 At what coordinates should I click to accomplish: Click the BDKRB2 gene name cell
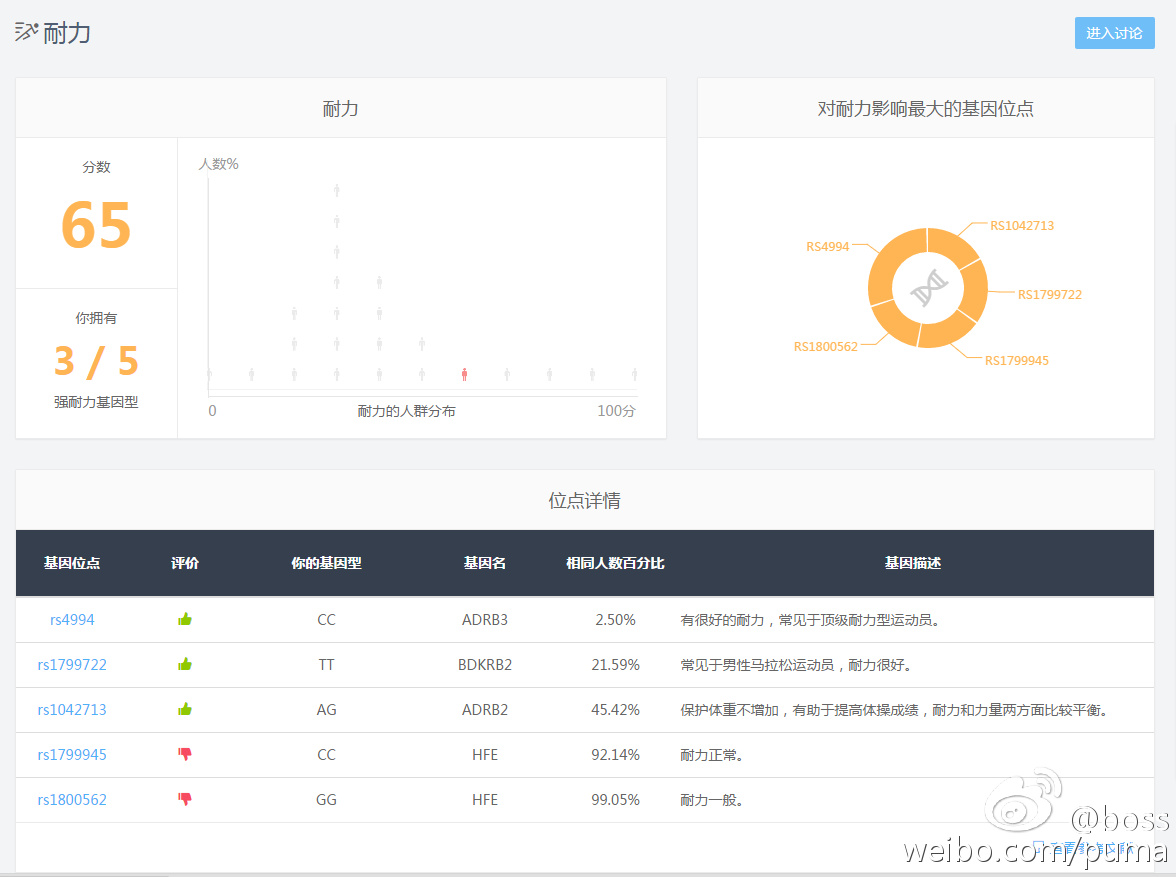tap(484, 665)
